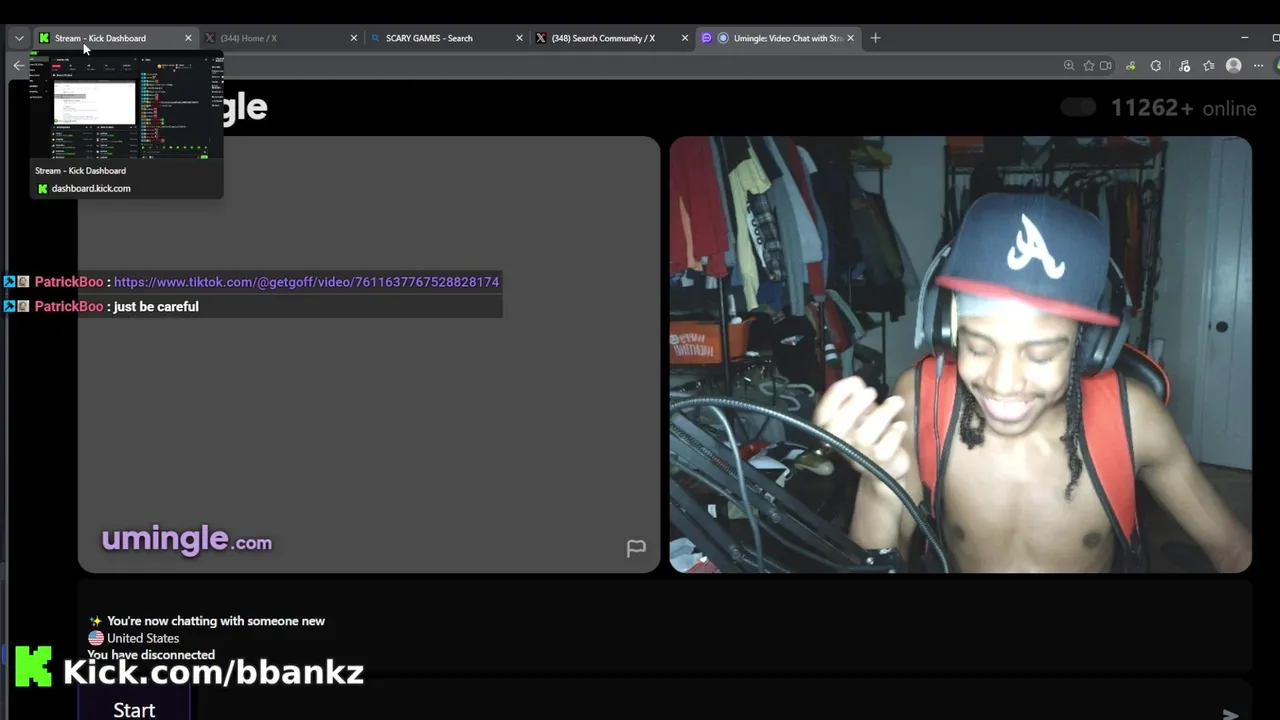The image size is (1280, 720).
Task: Click the 'just be careful' chat message
Action: click(x=156, y=306)
